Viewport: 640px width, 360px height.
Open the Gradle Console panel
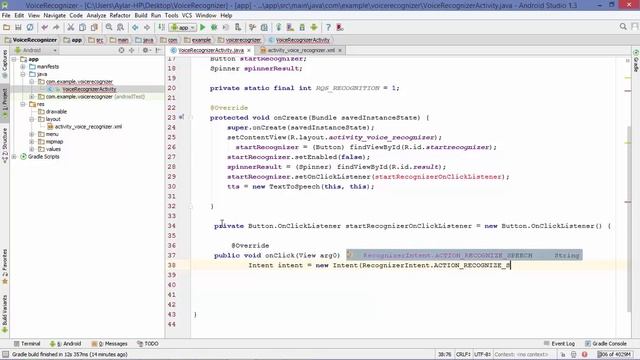click(606, 344)
